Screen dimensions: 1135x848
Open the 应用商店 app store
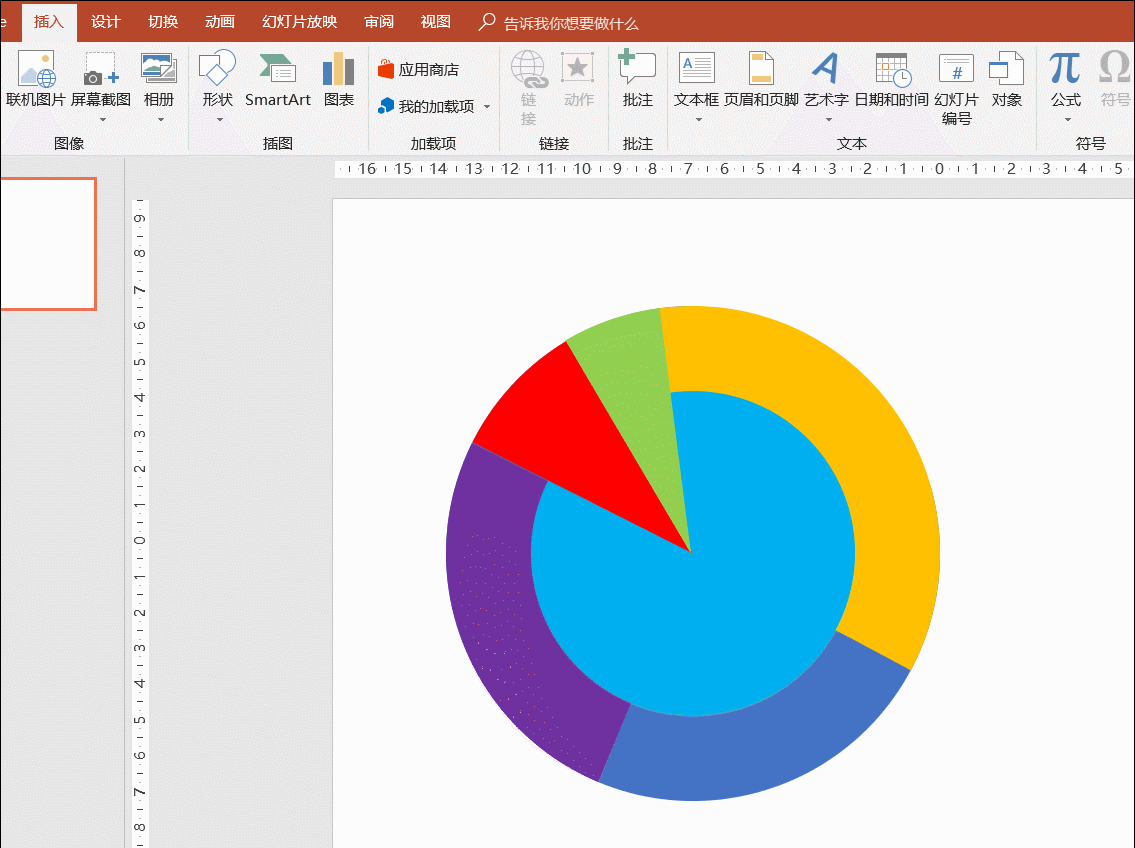[x=419, y=70]
